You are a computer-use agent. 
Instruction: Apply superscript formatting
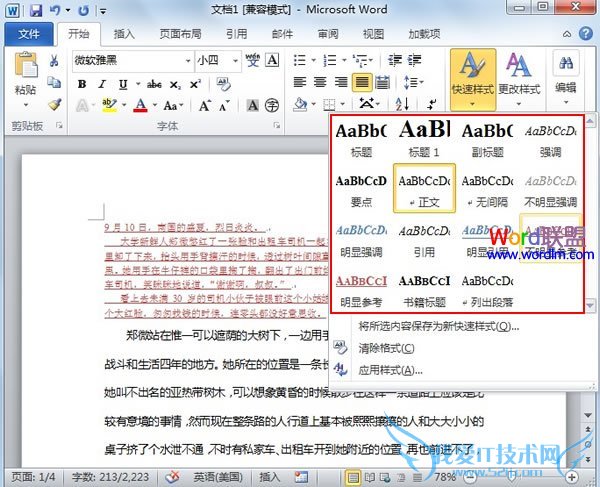(x=195, y=84)
